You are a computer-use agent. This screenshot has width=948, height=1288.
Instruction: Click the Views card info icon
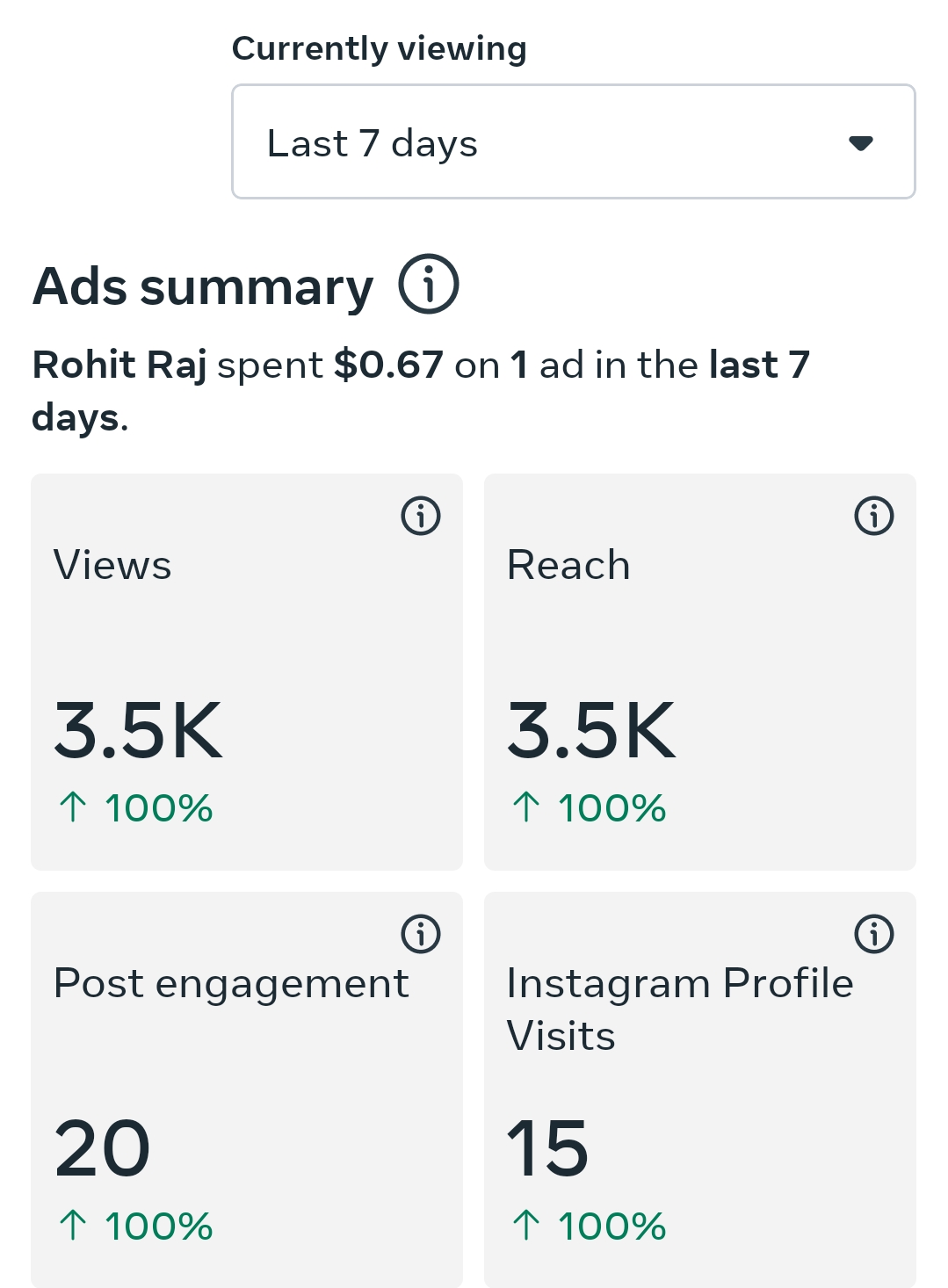421,516
